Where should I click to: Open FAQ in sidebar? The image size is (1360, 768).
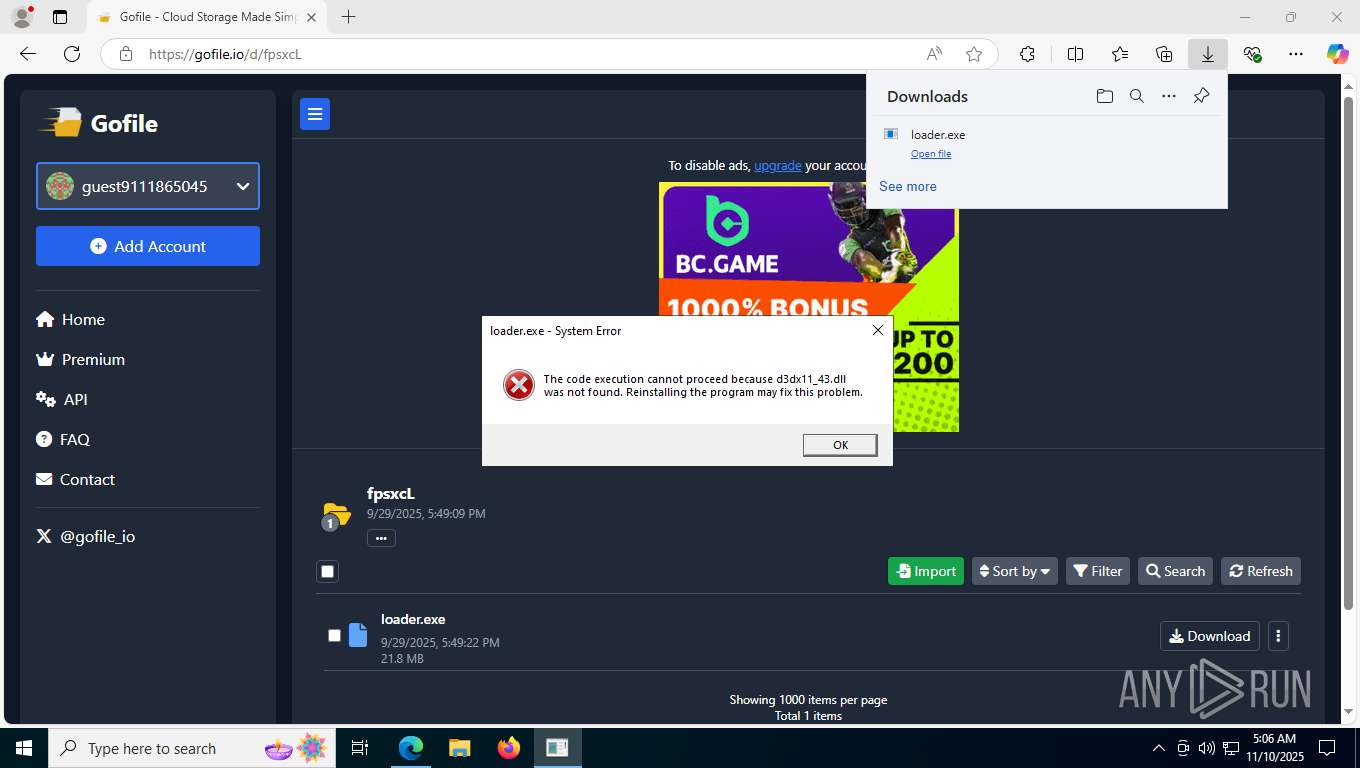[x=63, y=439]
